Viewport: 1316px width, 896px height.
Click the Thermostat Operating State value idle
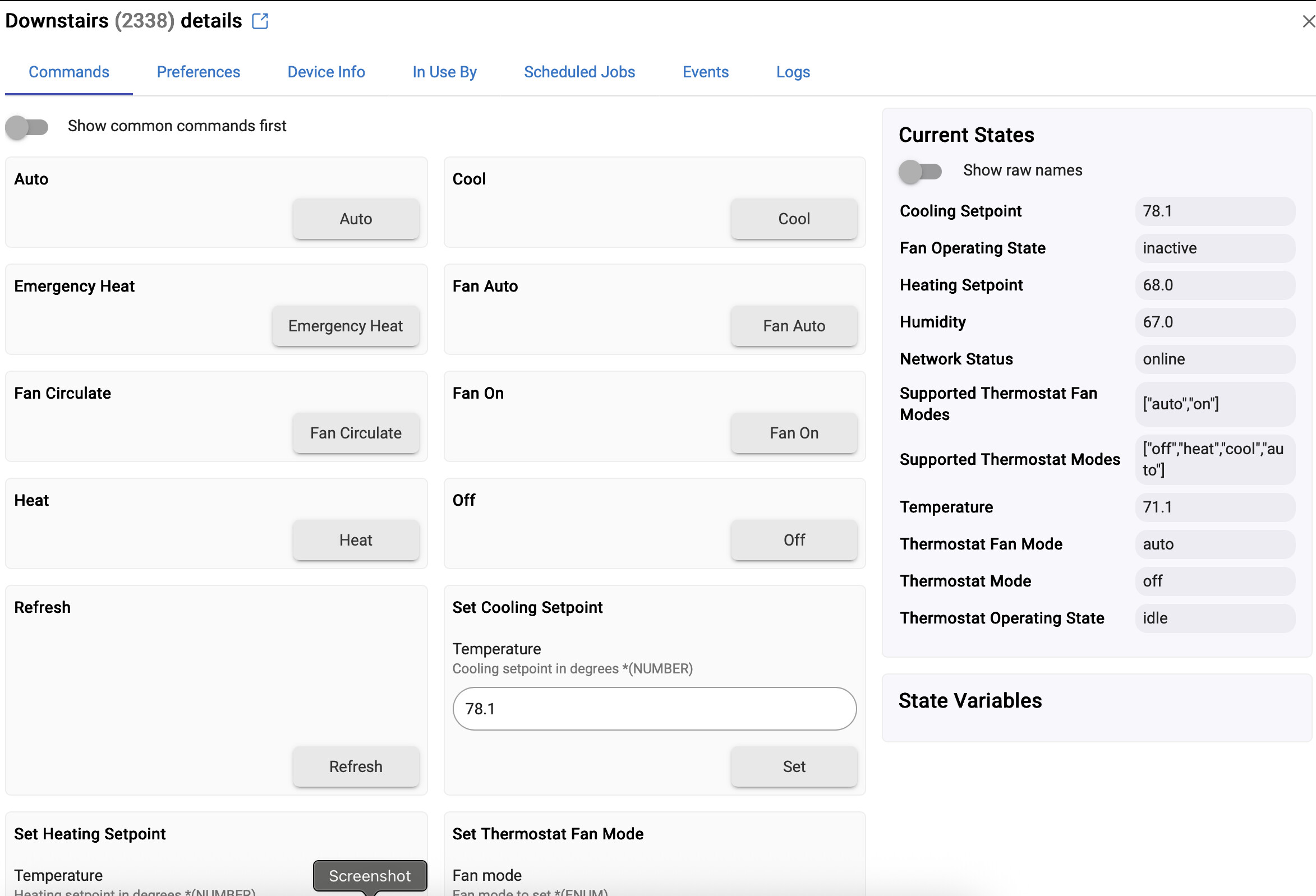1214,617
